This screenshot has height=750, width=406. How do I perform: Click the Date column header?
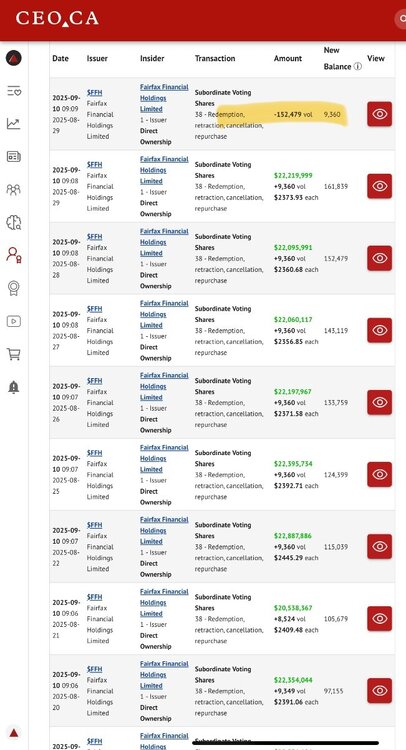click(x=60, y=58)
